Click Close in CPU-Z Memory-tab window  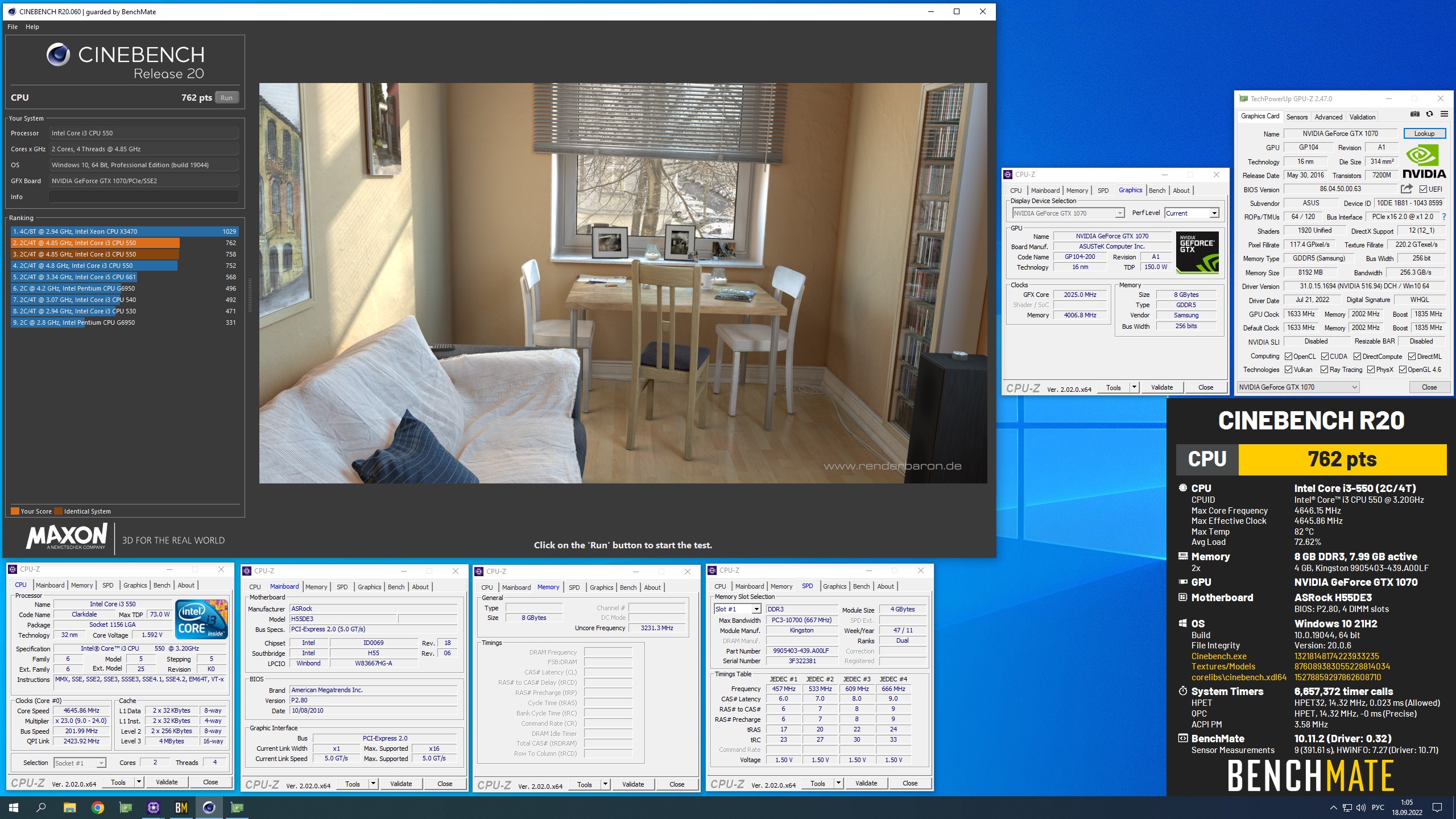coord(677,784)
